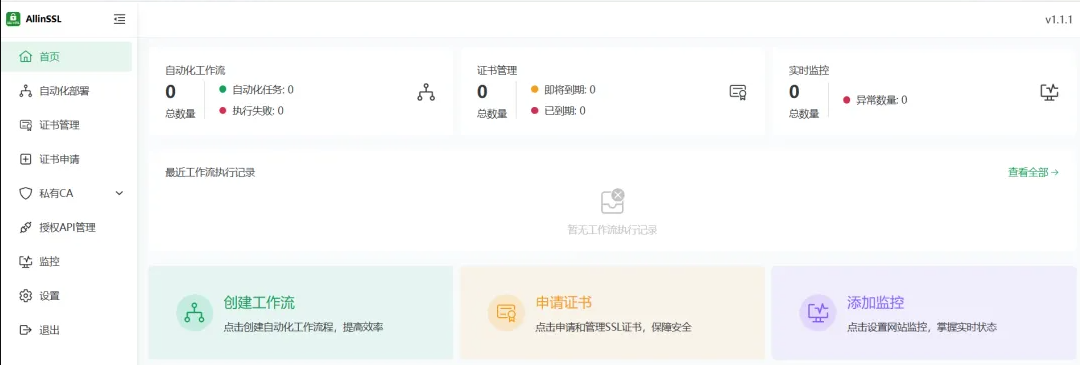Collapse the sidebar with the fold icon
Viewport: 1080px width, 365px height.
120,19
